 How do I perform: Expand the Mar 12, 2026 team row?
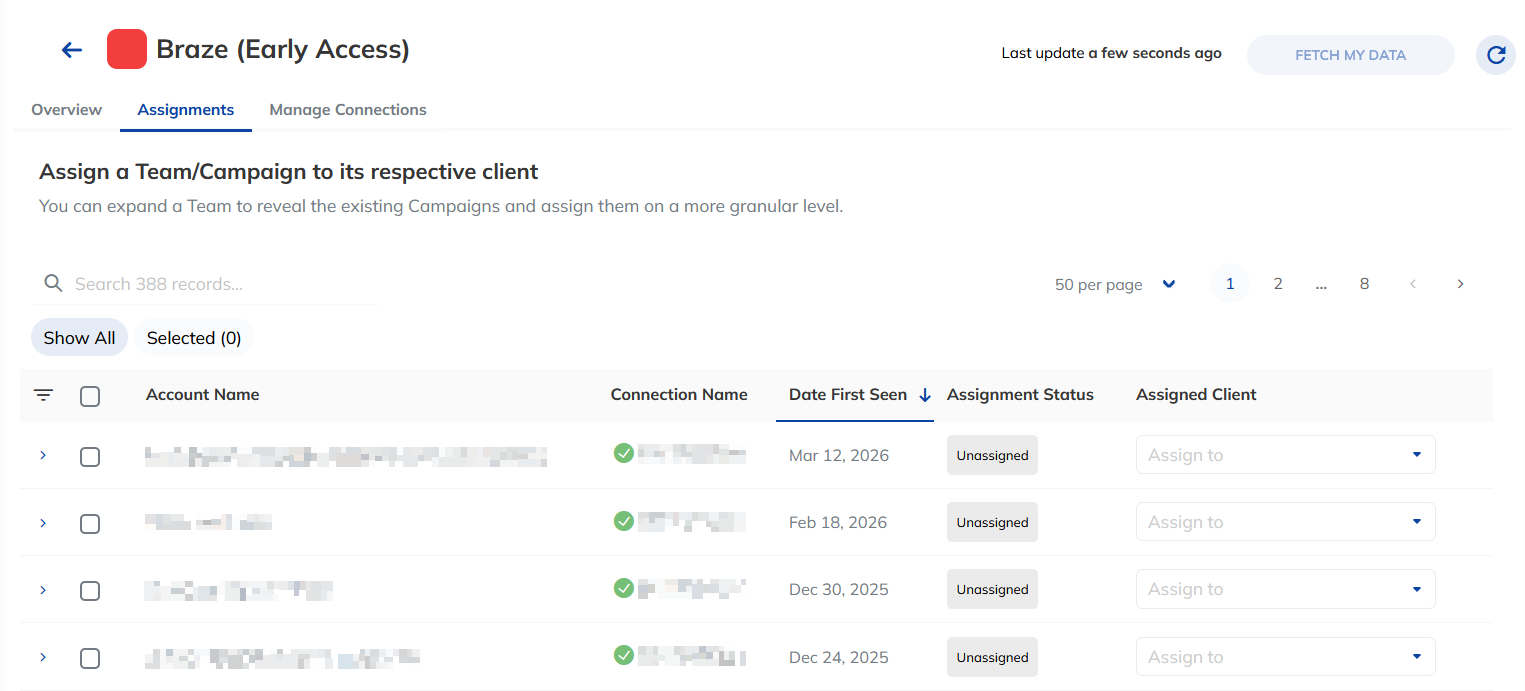(x=43, y=455)
